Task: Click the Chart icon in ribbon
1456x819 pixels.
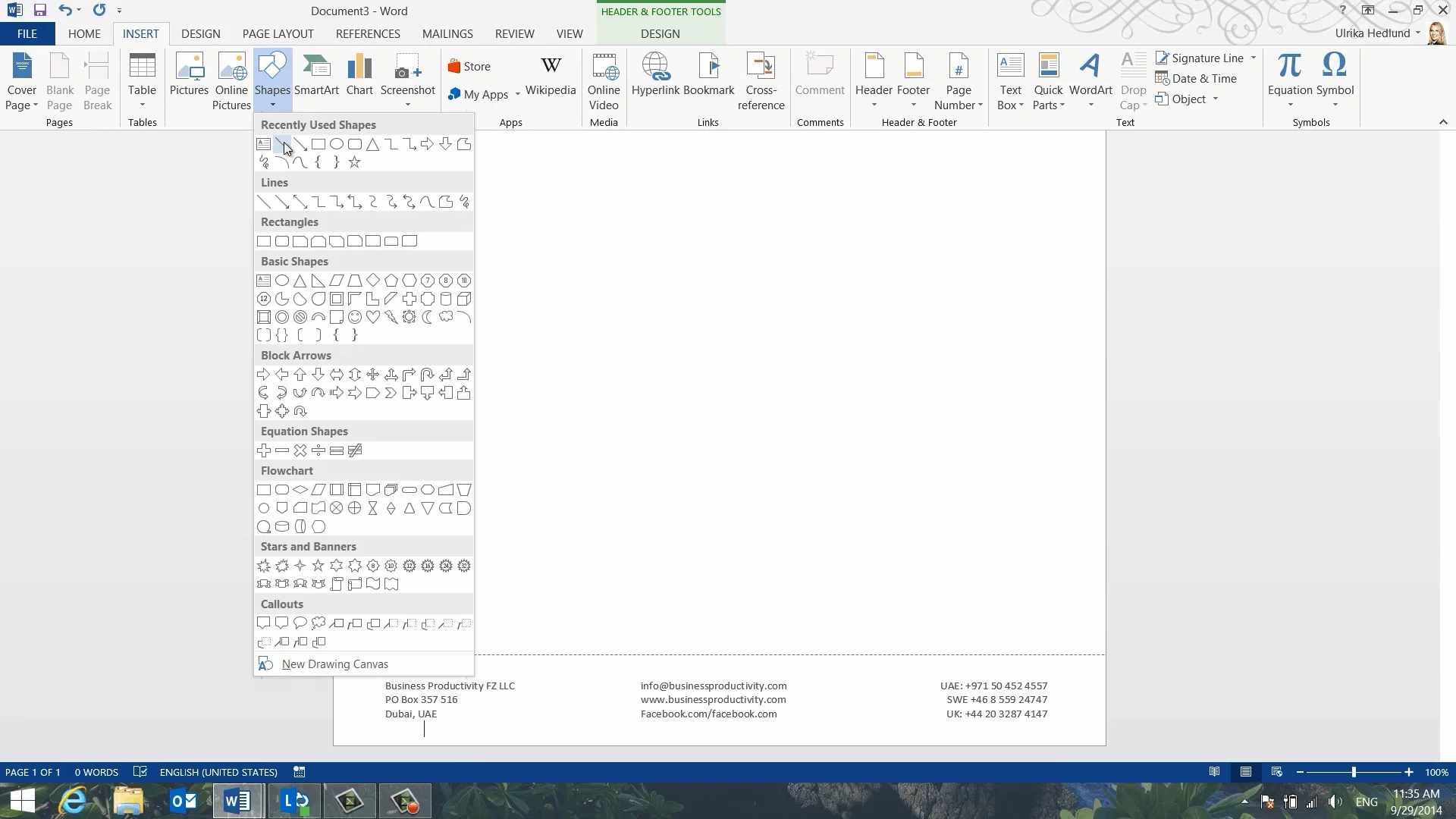Action: tap(359, 76)
